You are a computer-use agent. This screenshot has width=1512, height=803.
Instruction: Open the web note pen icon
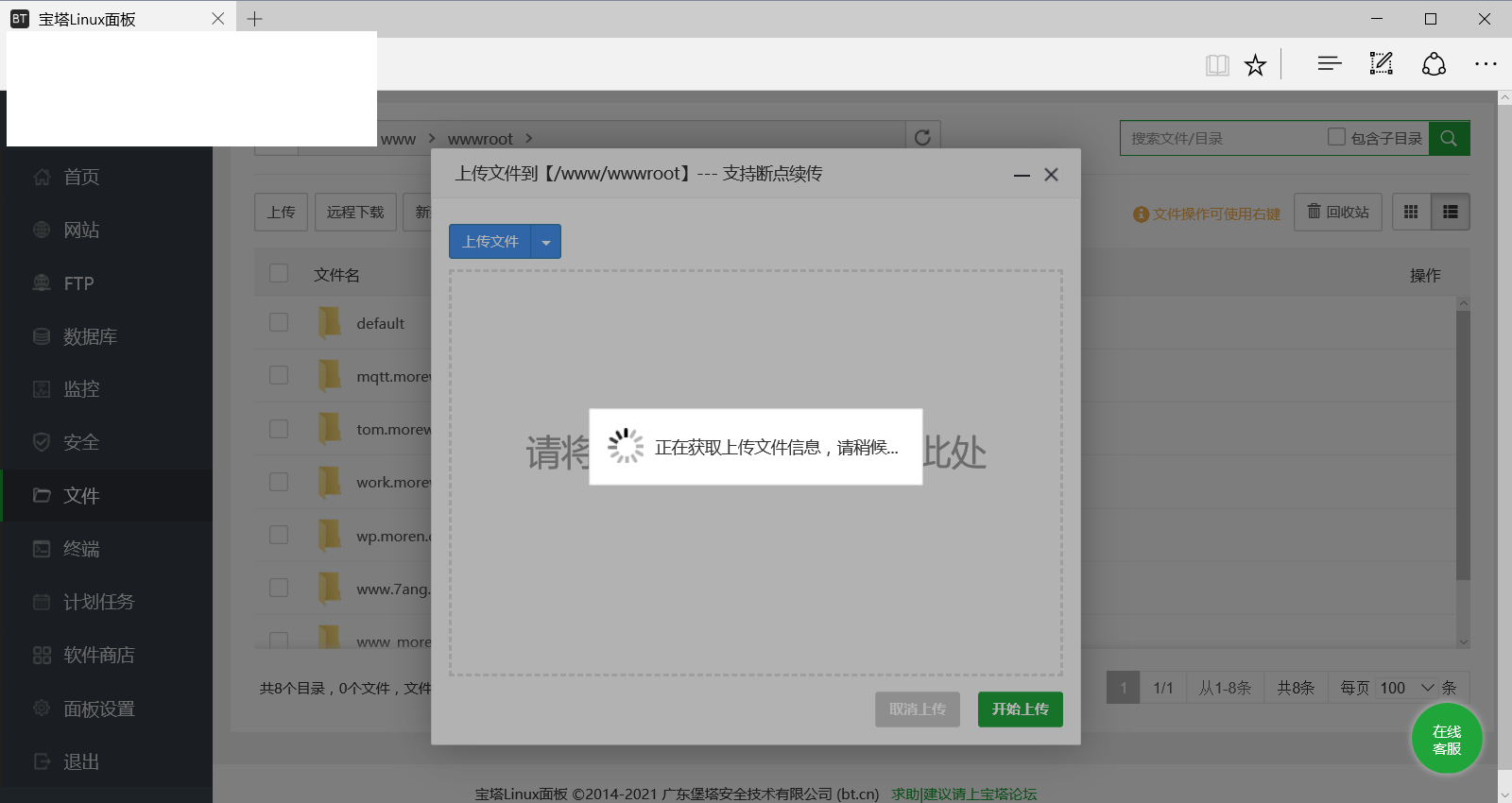pos(1382,63)
